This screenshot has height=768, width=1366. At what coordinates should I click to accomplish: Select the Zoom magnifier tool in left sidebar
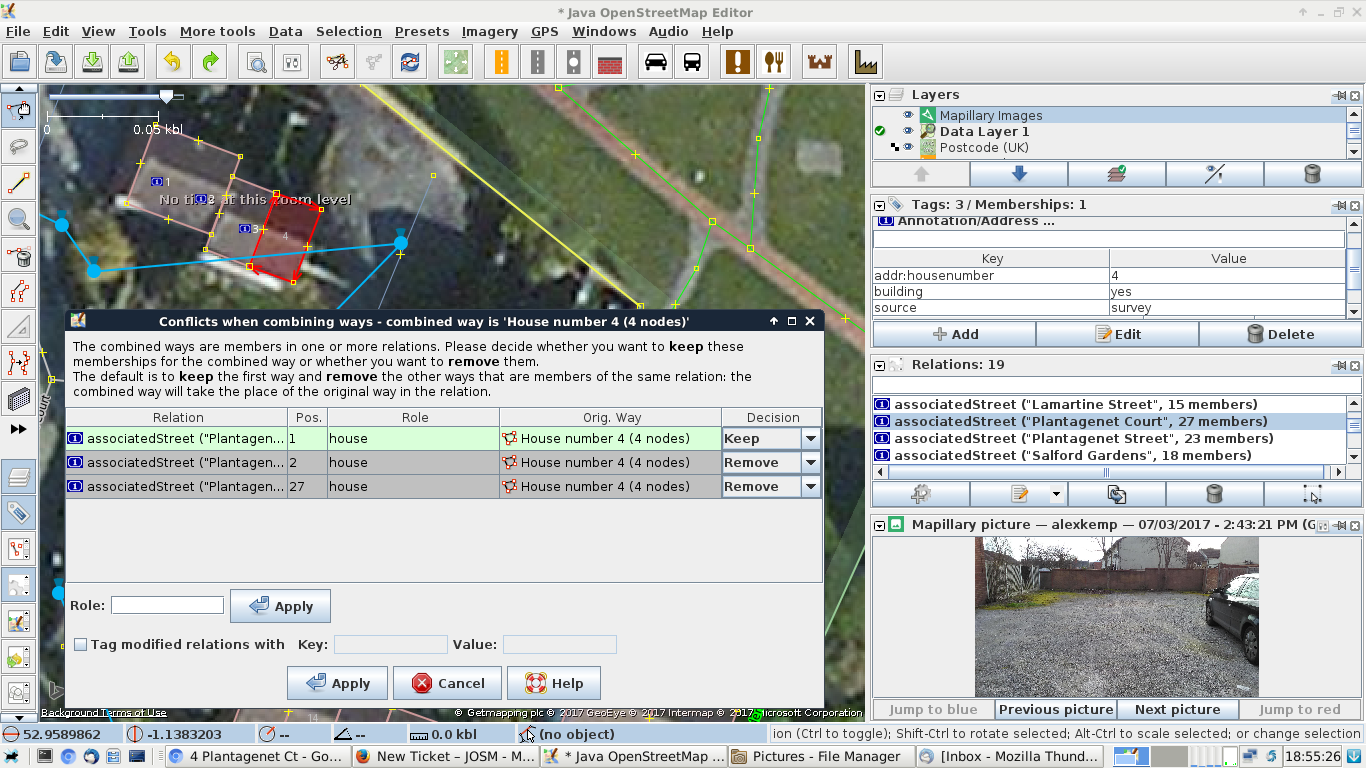18,218
